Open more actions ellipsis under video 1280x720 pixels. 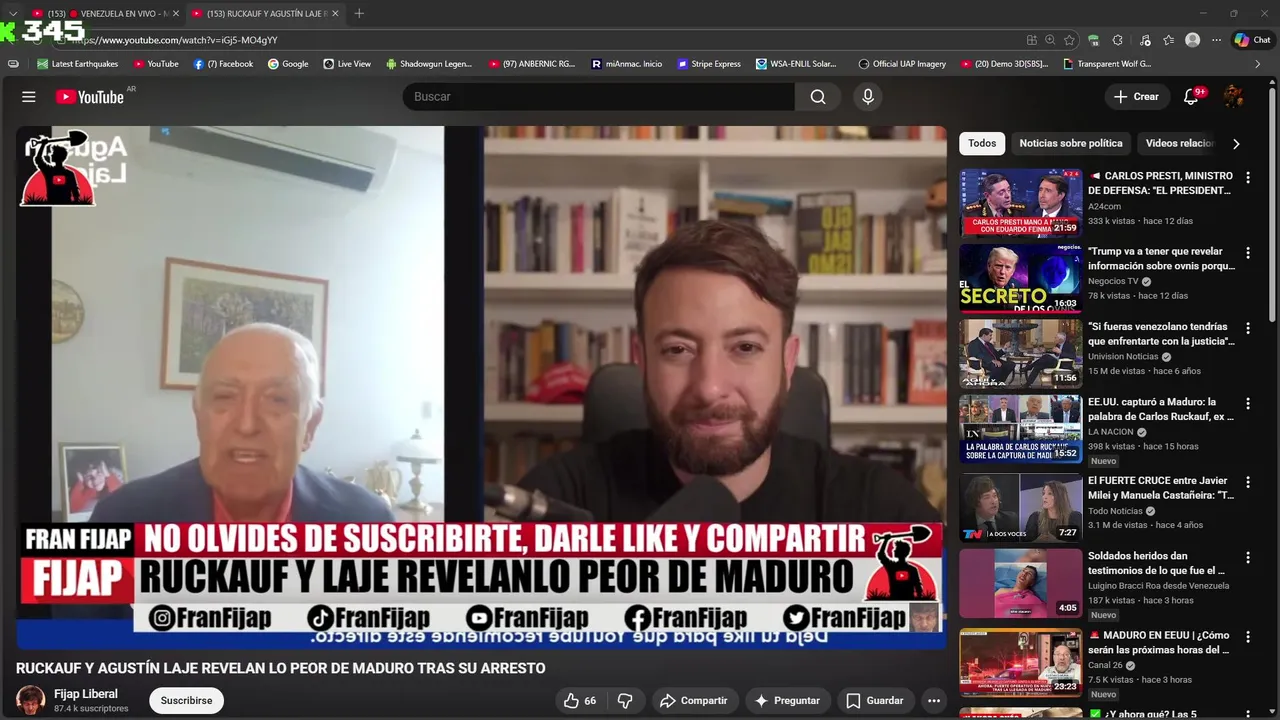[934, 701]
